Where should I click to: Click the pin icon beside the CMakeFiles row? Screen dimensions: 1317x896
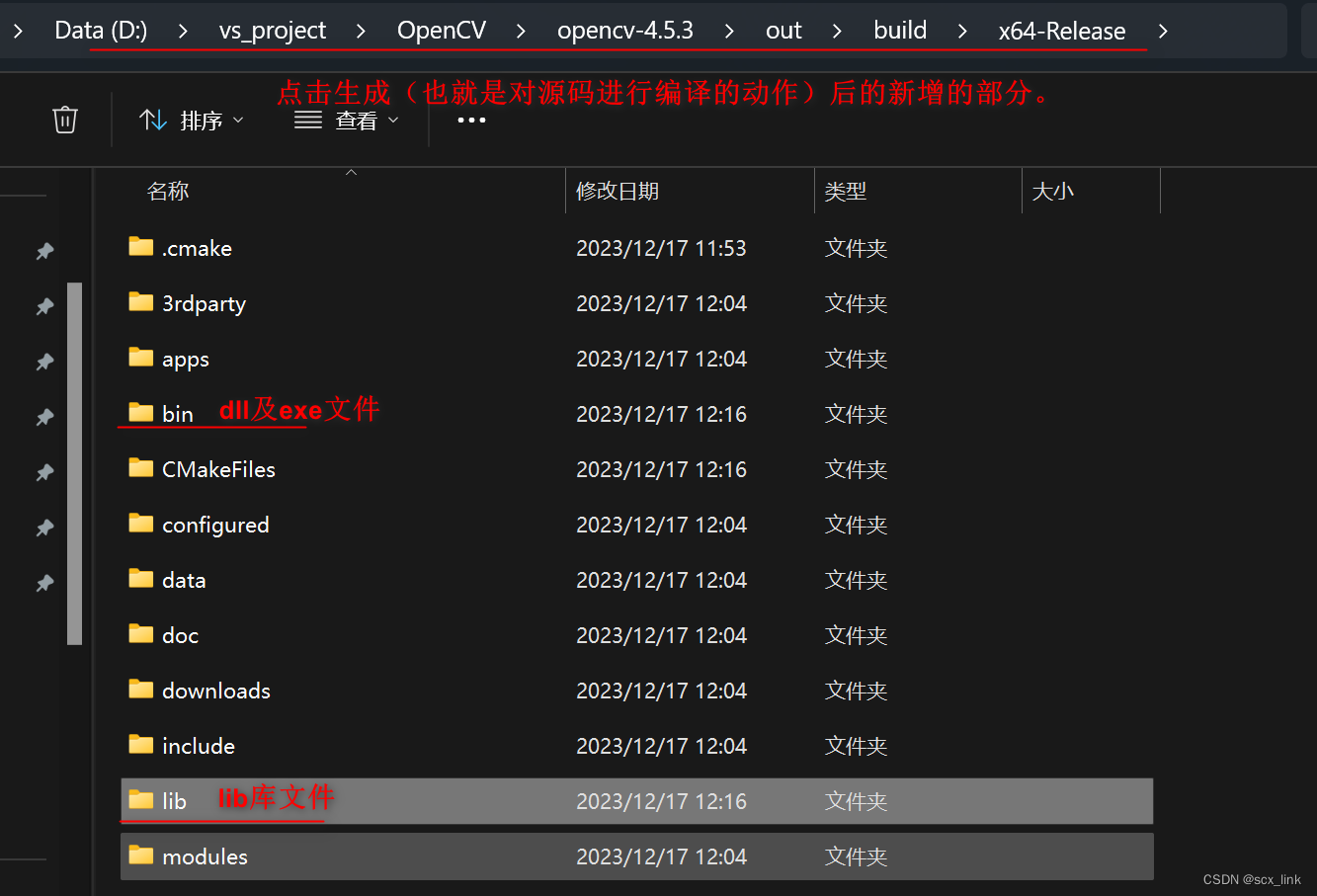(44, 473)
